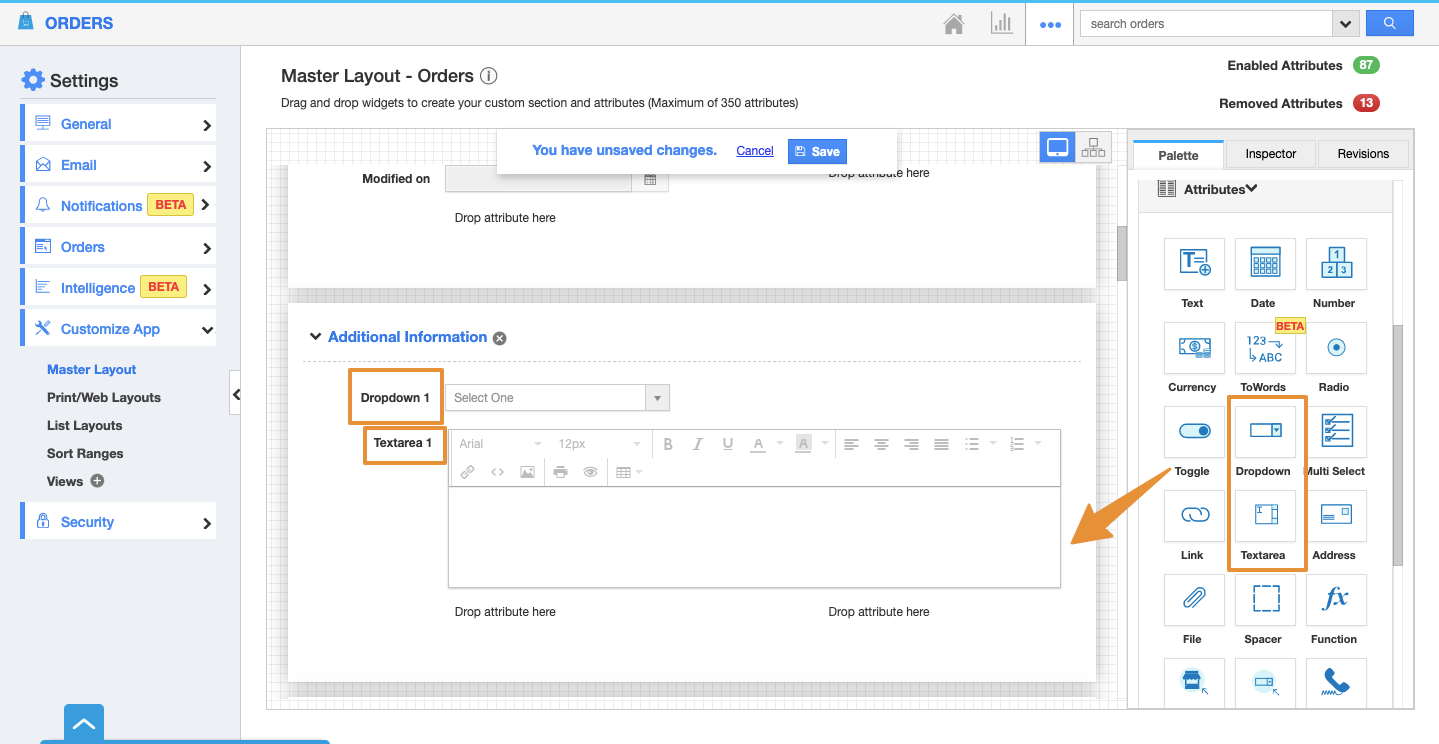Open the Dropdown 1 Select One box
Image resolution: width=1439 pixels, height=744 pixels.
[556, 398]
